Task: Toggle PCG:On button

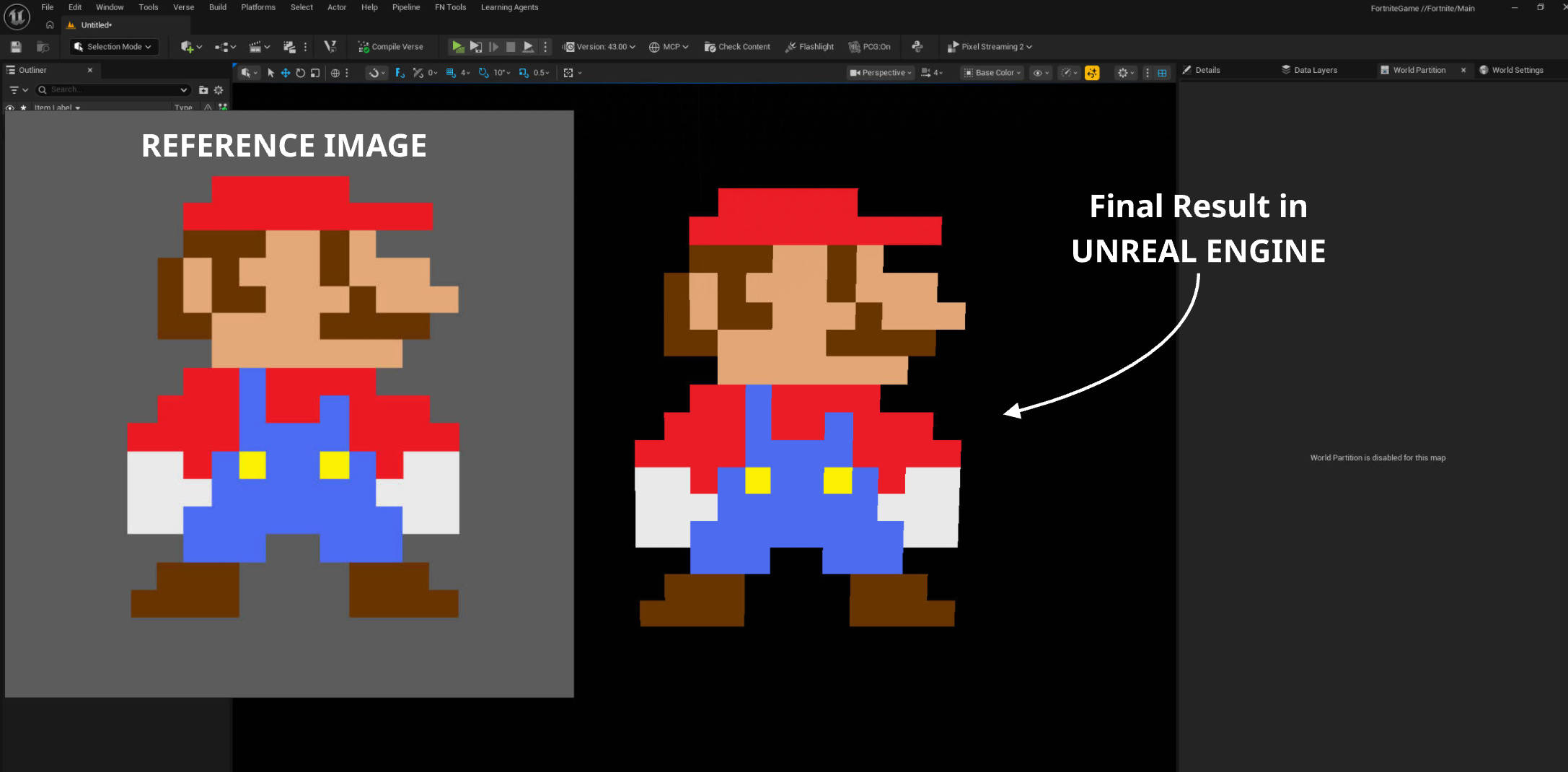Action: click(869, 46)
